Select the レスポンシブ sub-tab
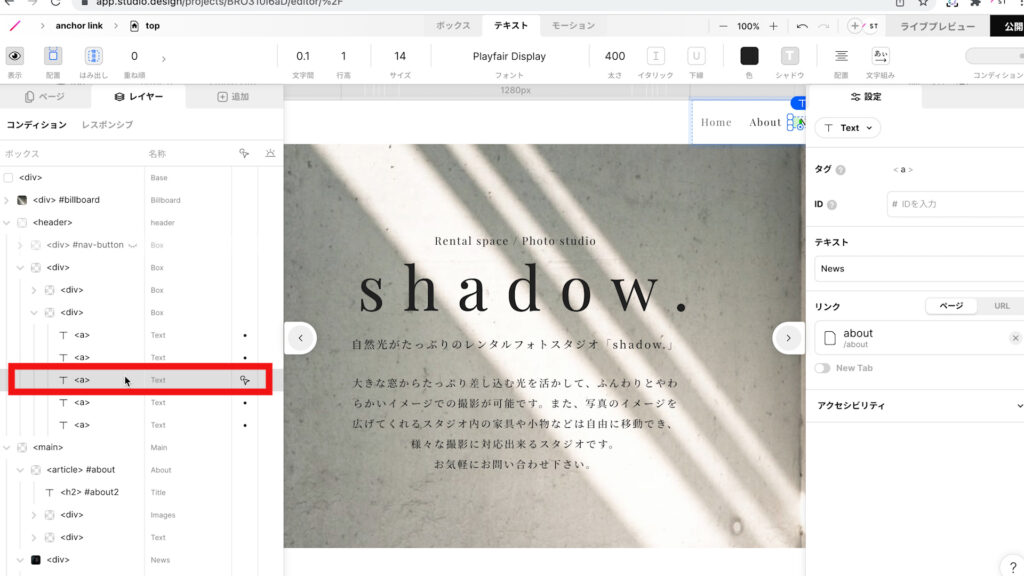This screenshot has width=1024, height=576. click(107, 124)
